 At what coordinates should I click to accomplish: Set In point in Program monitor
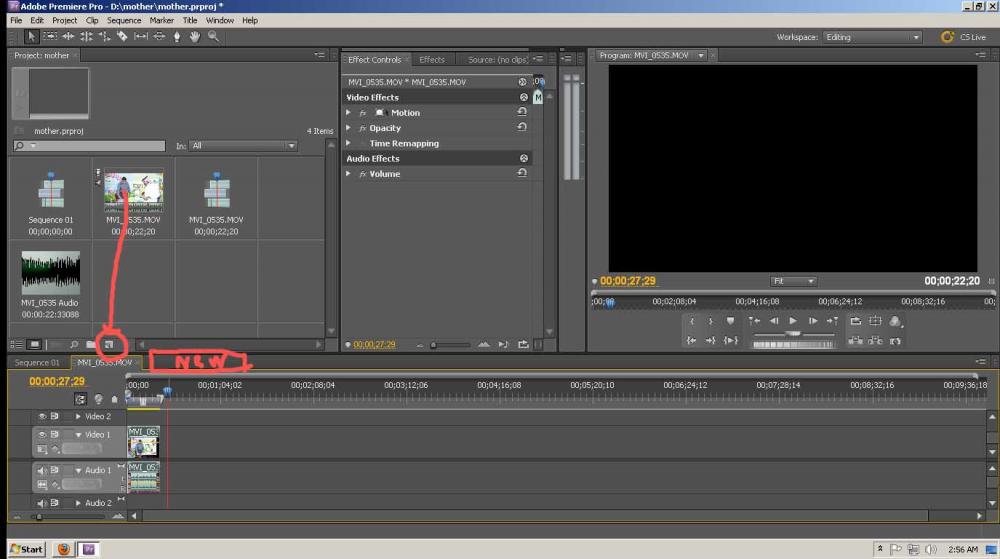(x=692, y=321)
